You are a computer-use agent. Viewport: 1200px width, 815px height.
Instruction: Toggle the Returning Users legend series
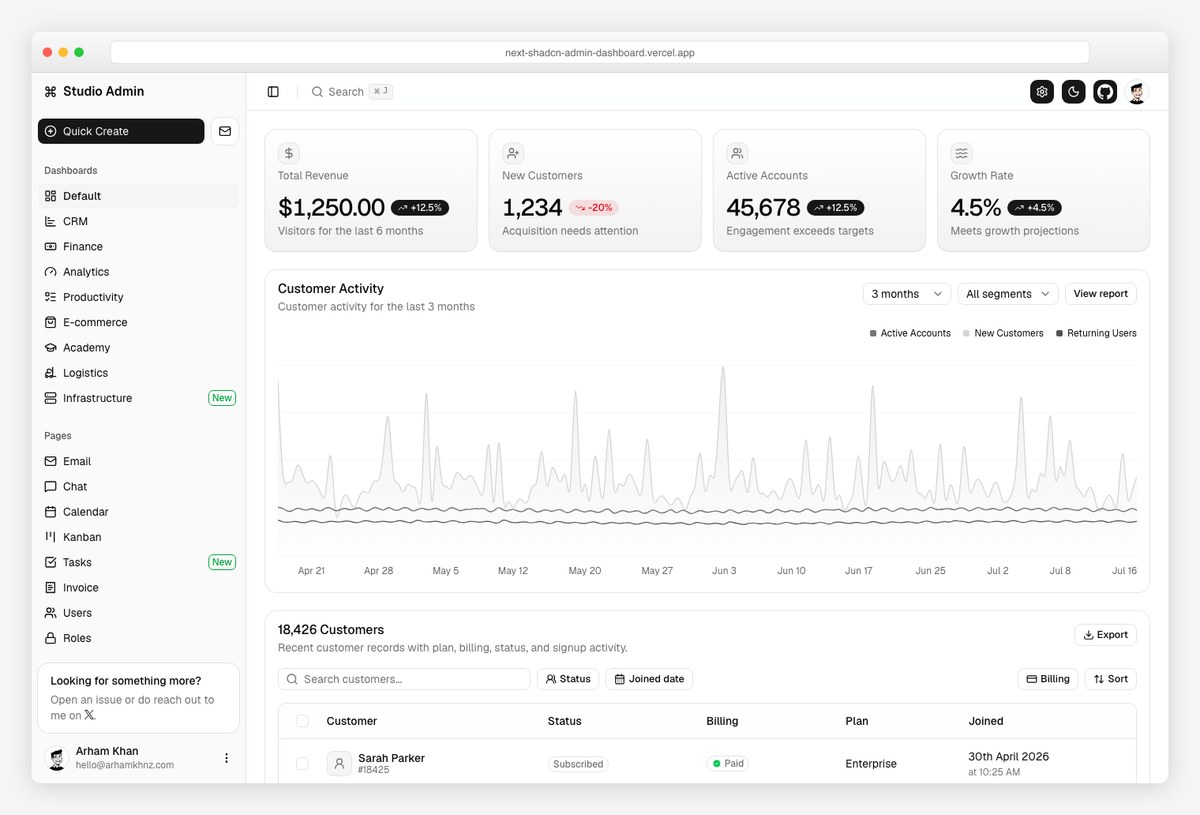(x=1096, y=333)
